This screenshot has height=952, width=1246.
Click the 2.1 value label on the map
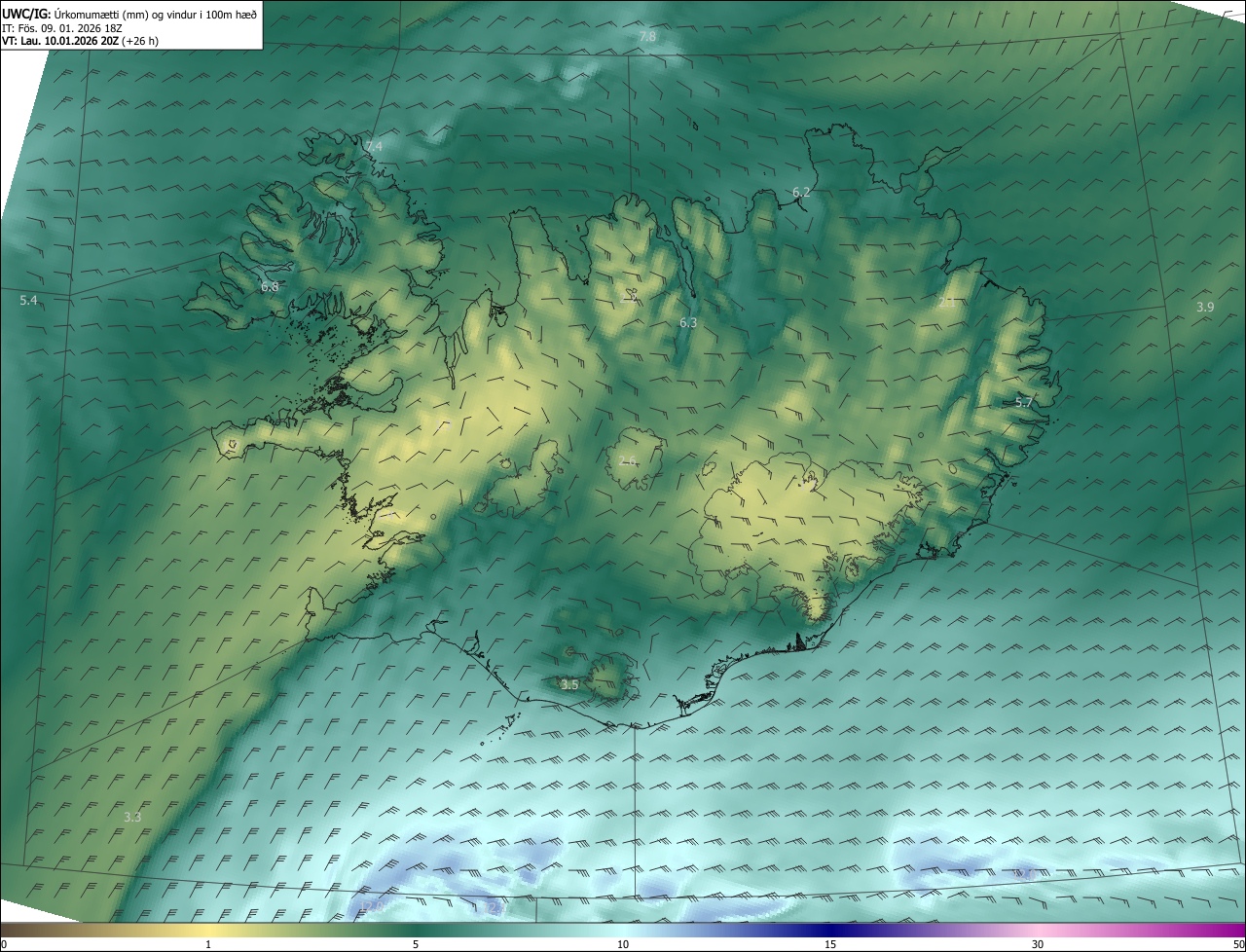tap(946, 303)
